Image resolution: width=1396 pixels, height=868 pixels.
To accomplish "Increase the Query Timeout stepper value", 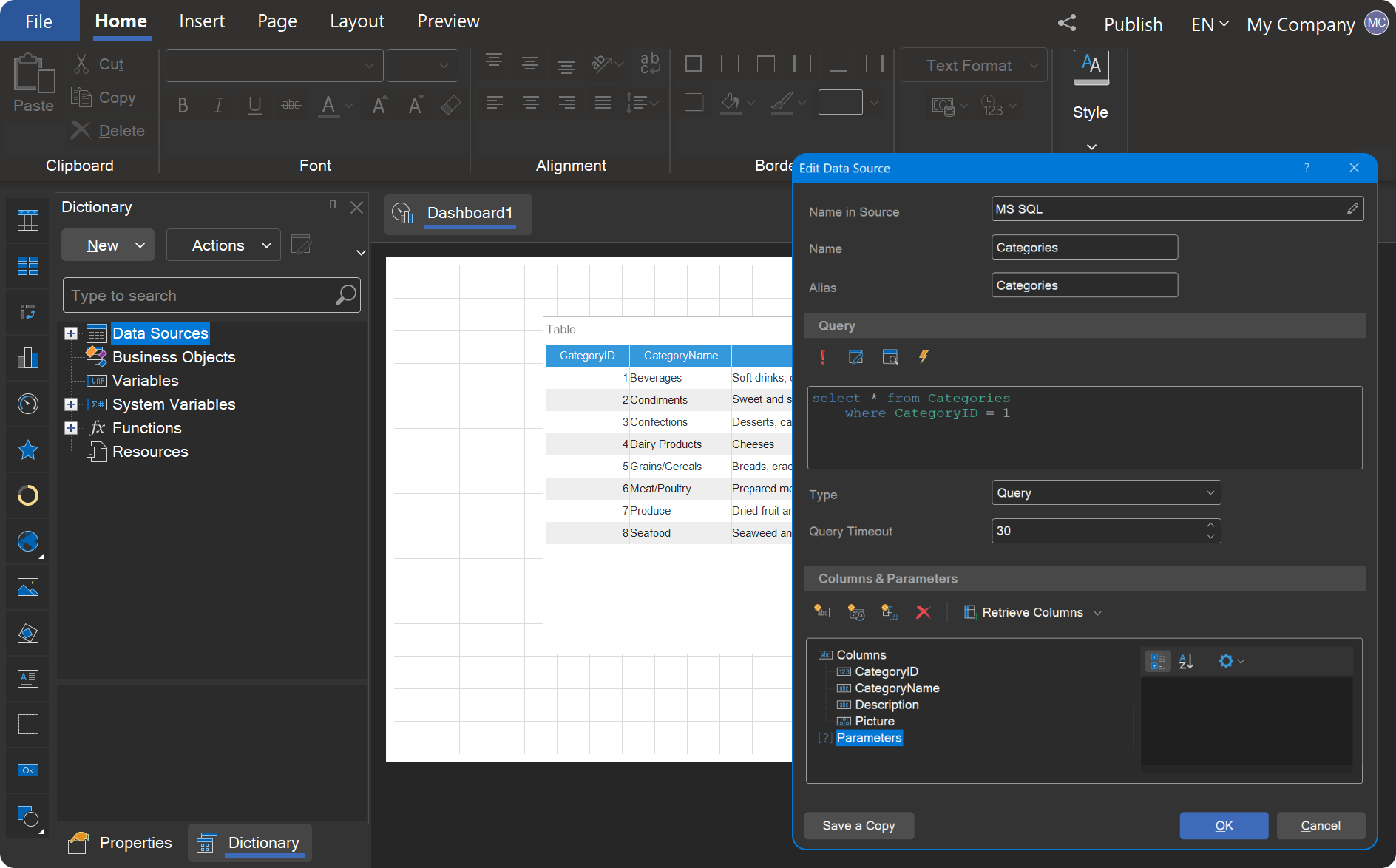I will 1210,525.
